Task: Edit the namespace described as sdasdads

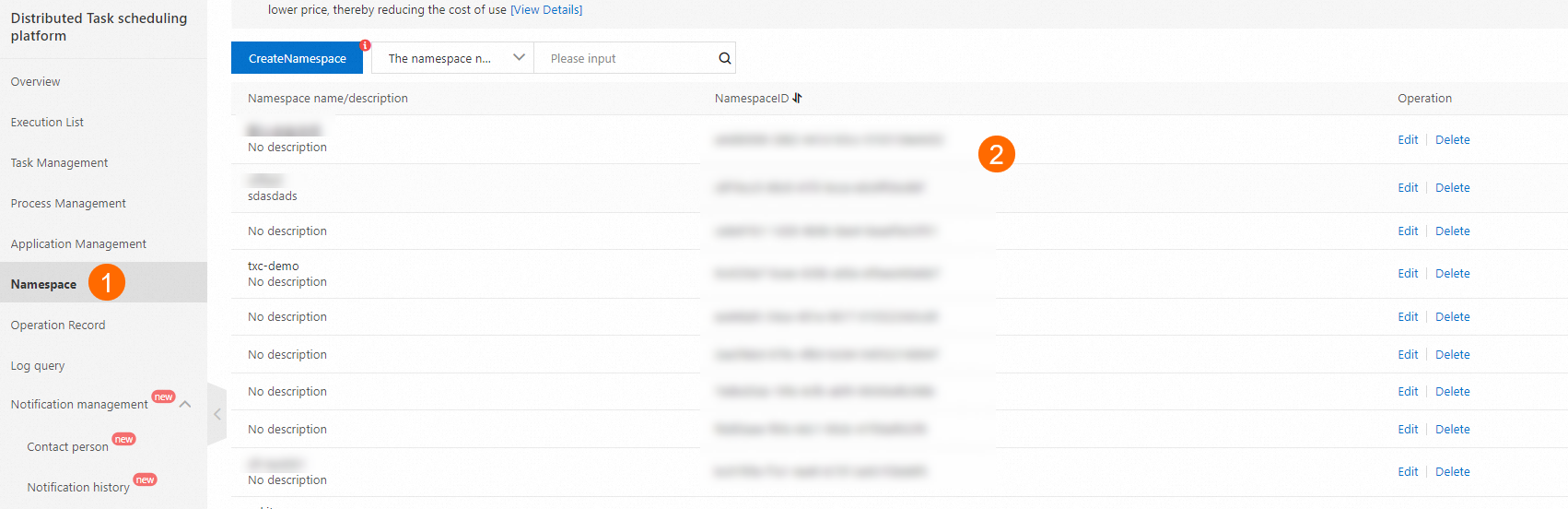Action: tap(1408, 187)
